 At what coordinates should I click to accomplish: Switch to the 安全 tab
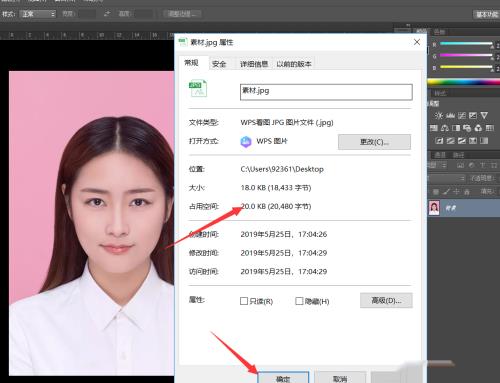click(x=219, y=64)
